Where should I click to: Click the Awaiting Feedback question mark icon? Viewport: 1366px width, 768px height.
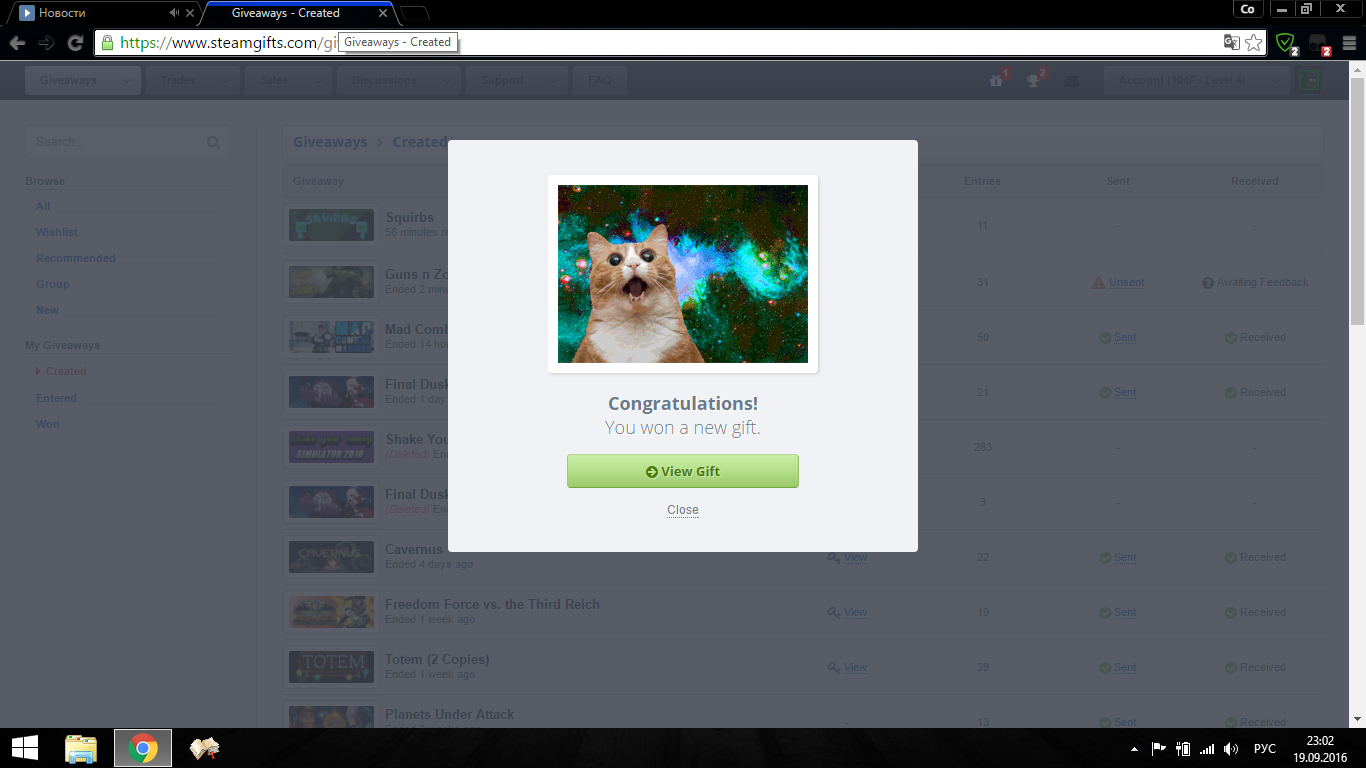pyautogui.click(x=1208, y=283)
